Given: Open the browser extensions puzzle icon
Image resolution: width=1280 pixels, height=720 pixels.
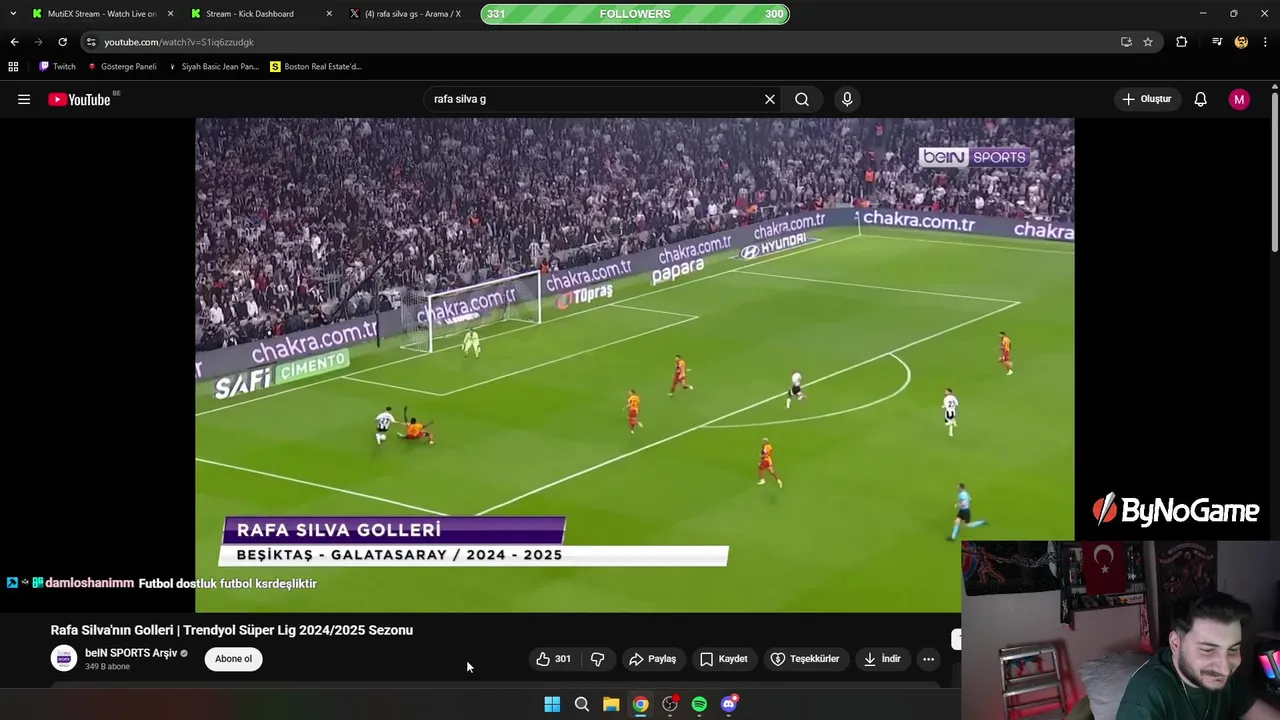Looking at the screenshot, I should (1182, 42).
